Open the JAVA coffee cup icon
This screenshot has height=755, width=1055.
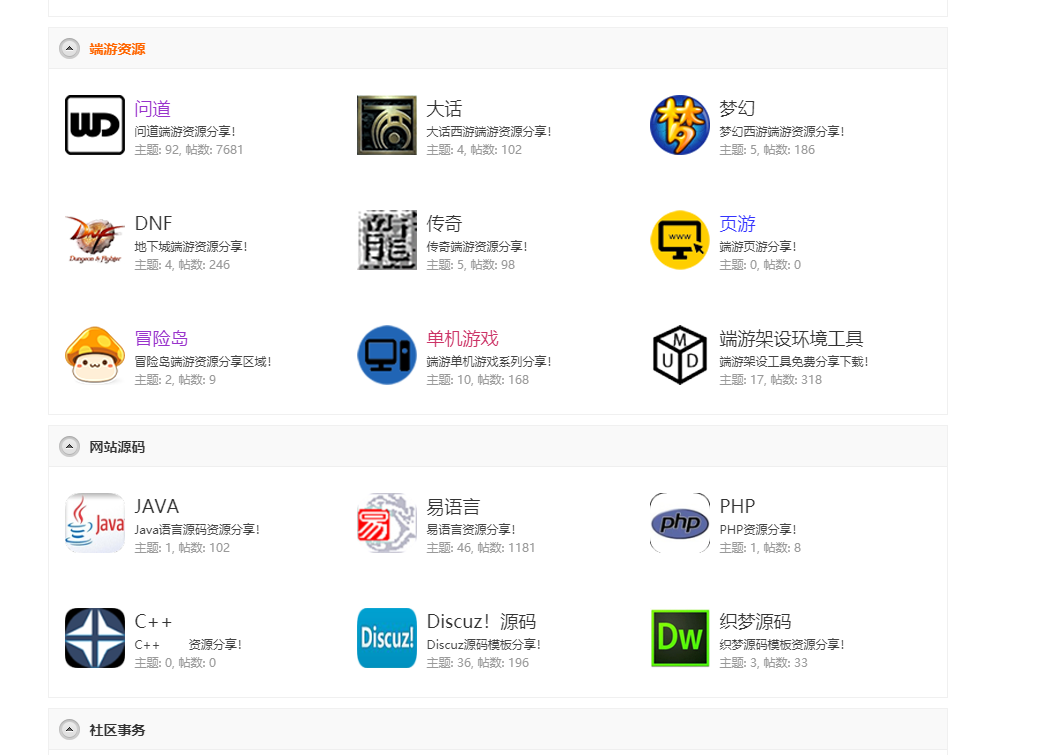pos(95,523)
